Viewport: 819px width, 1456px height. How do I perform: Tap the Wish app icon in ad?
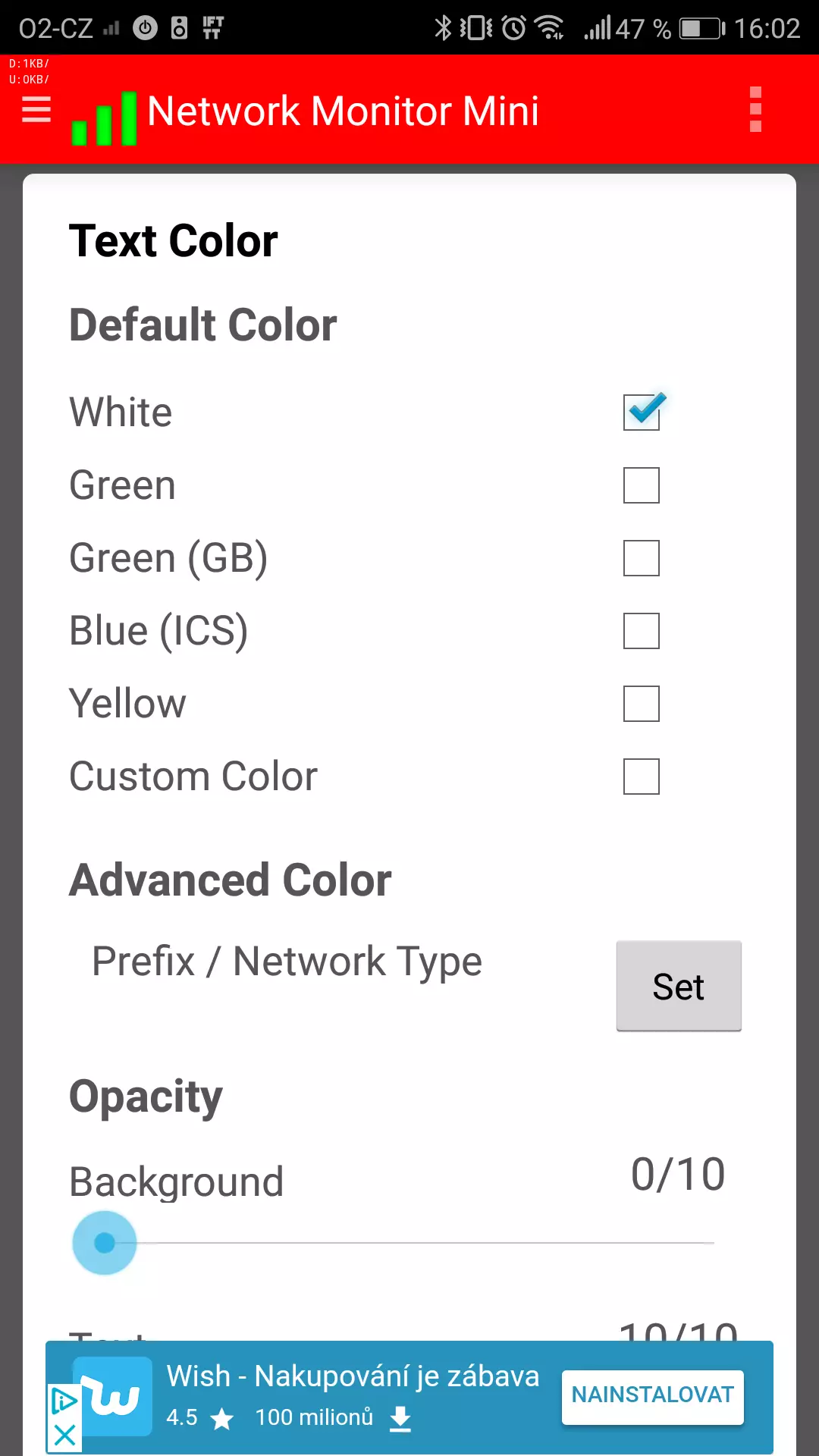tap(114, 1397)
